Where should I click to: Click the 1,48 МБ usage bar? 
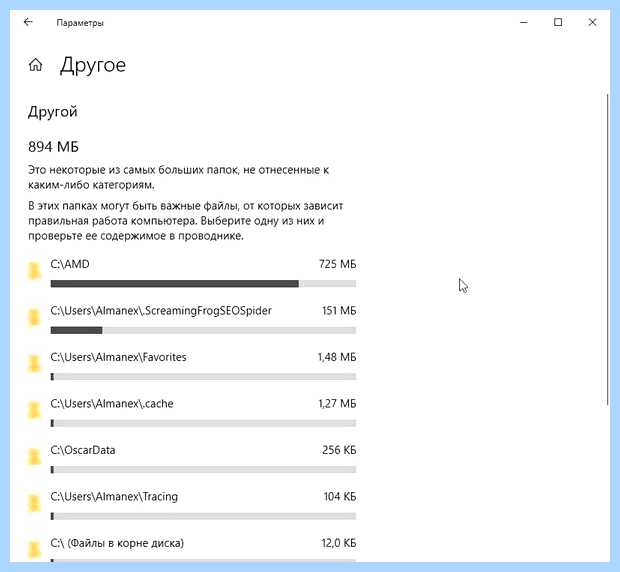click(x=203, y=376)
